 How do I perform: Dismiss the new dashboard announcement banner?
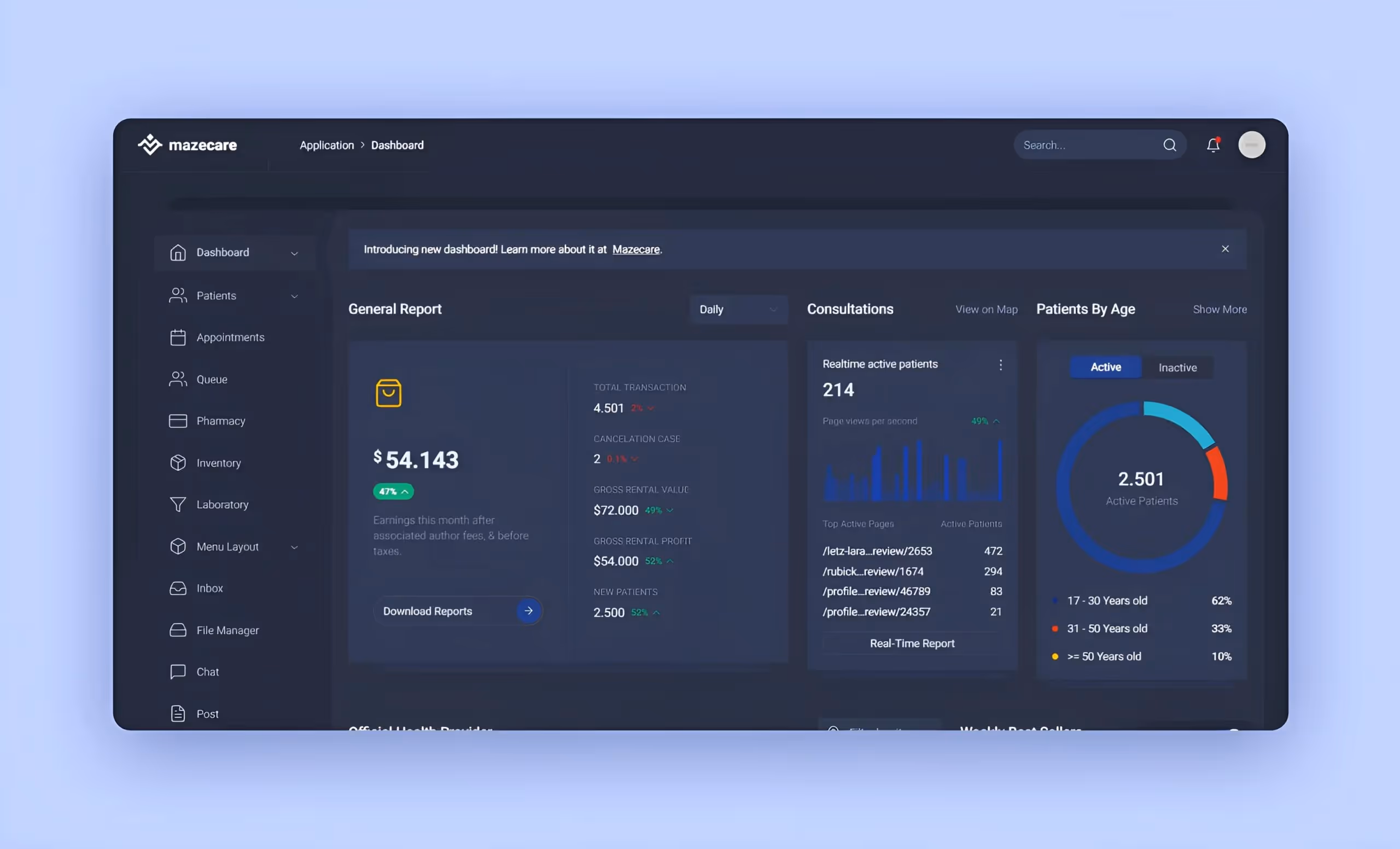(1225, 249)
